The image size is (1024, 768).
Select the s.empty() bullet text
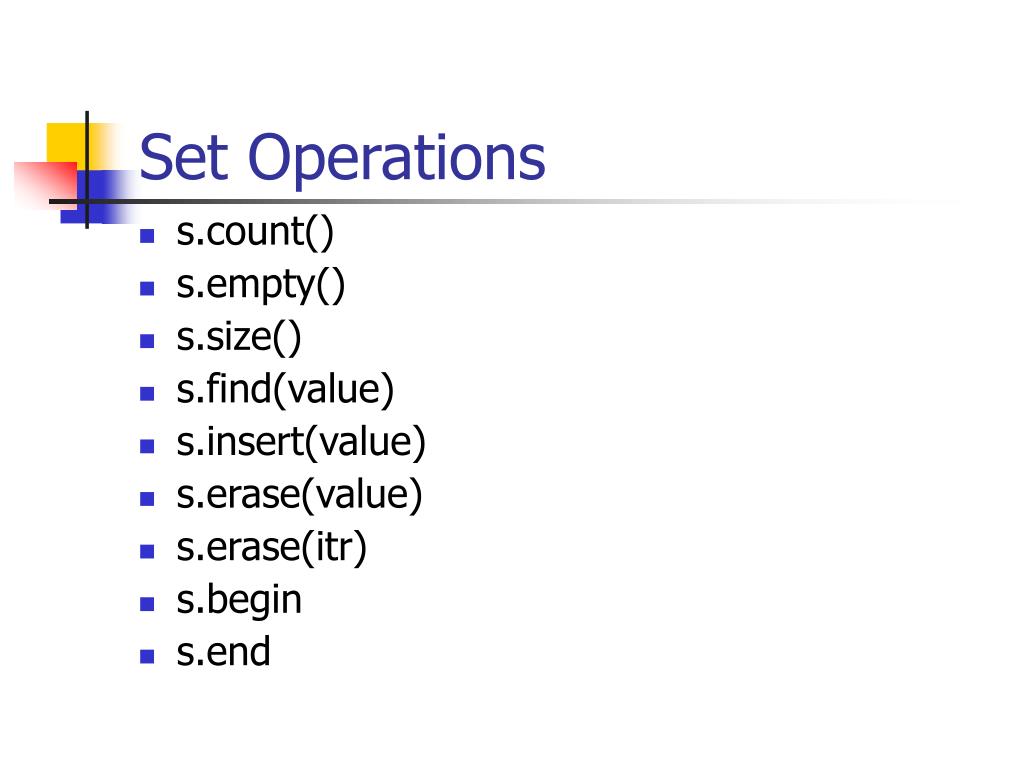point(261,285)
